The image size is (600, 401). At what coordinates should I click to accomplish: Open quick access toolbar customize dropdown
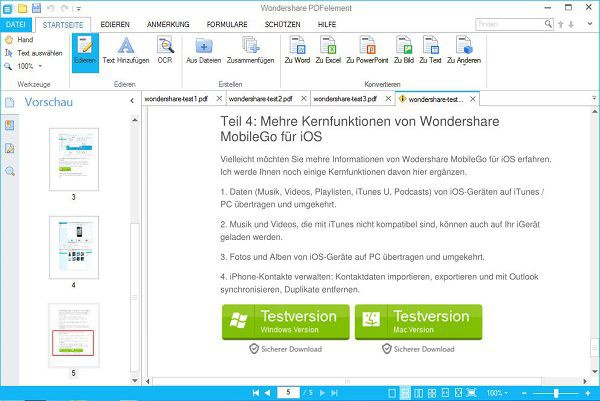(x=78, y=8)
